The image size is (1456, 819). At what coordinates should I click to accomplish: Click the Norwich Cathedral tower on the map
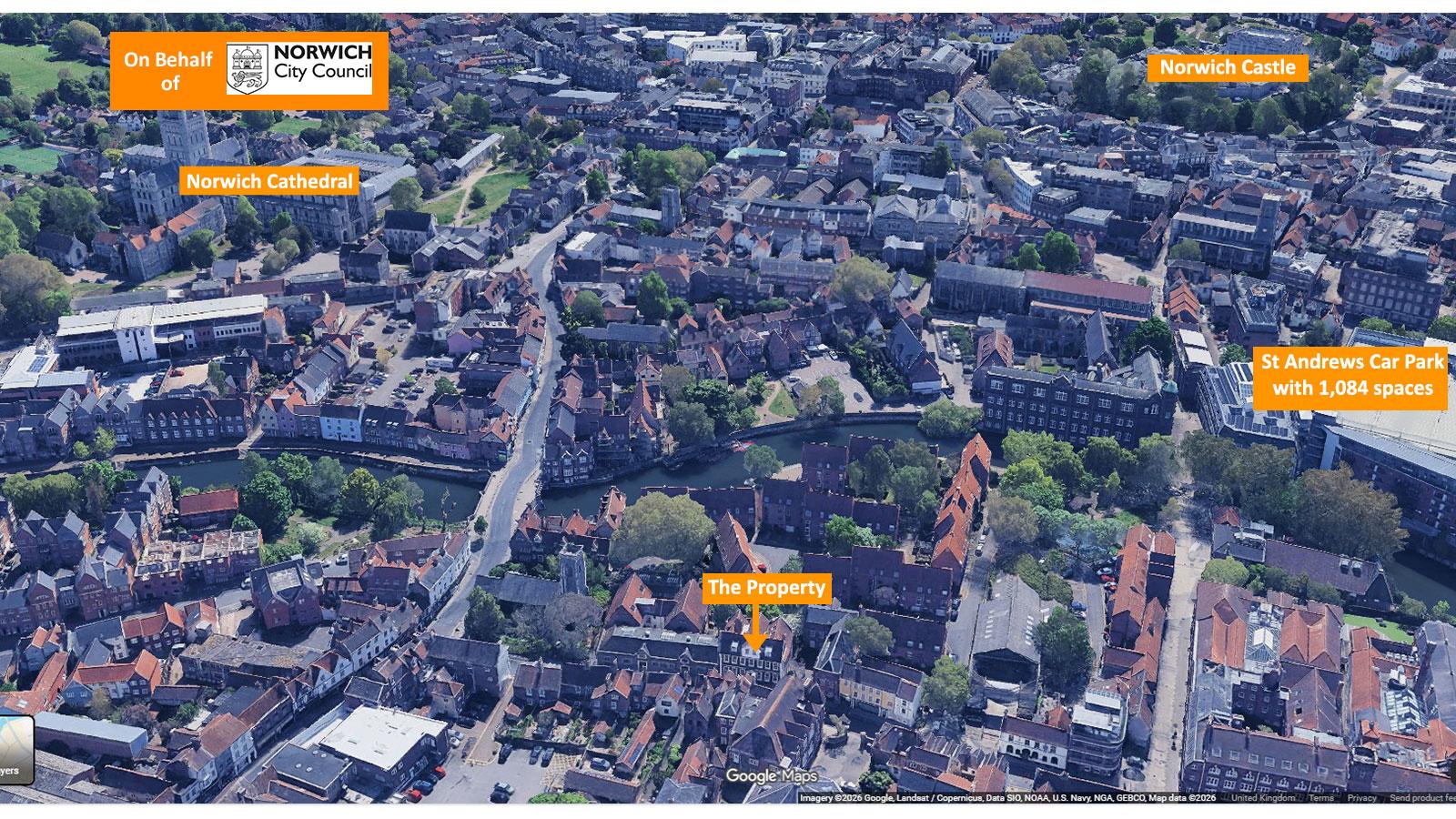tap(185, 138)
